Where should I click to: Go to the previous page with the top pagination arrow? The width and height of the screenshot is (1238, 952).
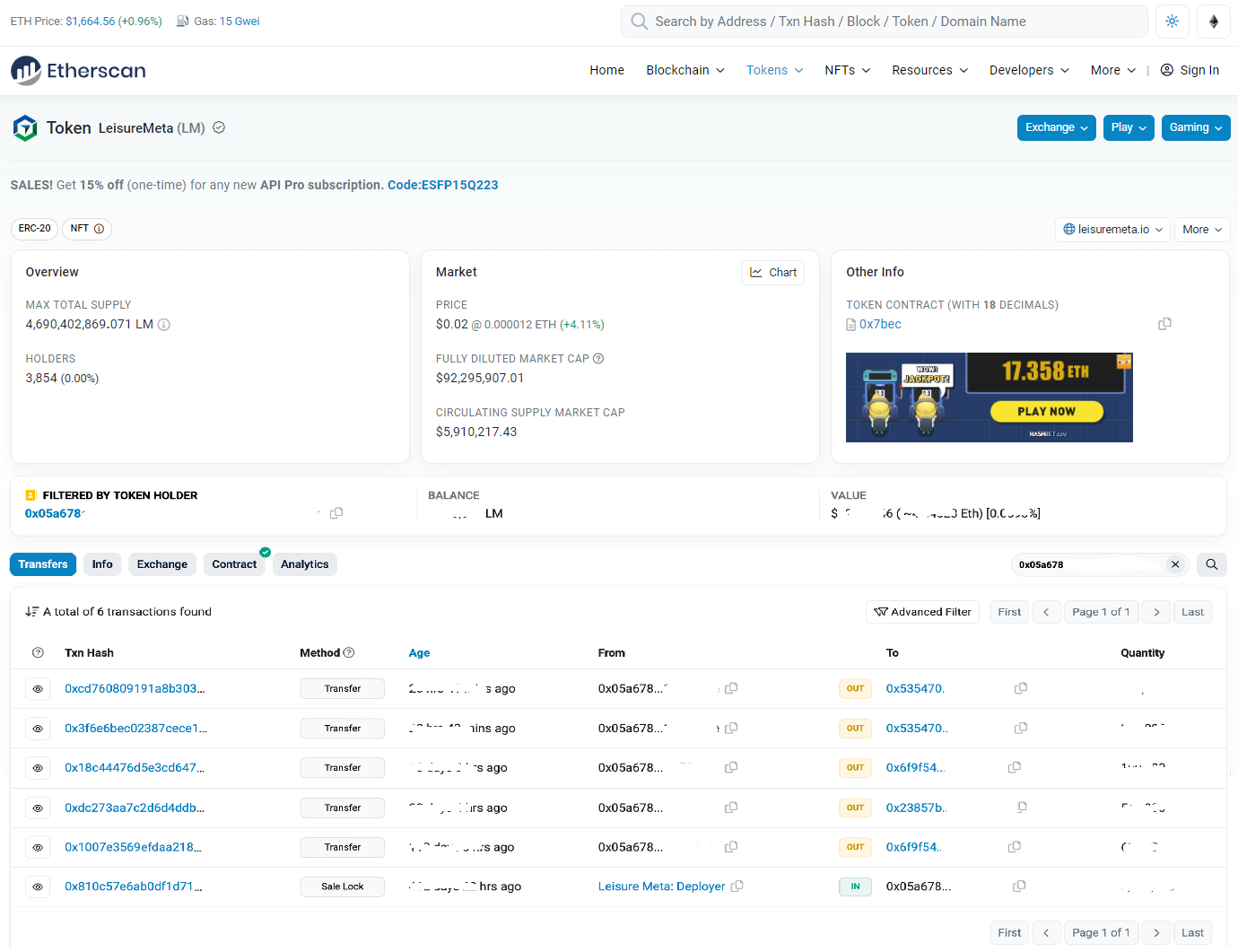click(x=1046, y=612)
